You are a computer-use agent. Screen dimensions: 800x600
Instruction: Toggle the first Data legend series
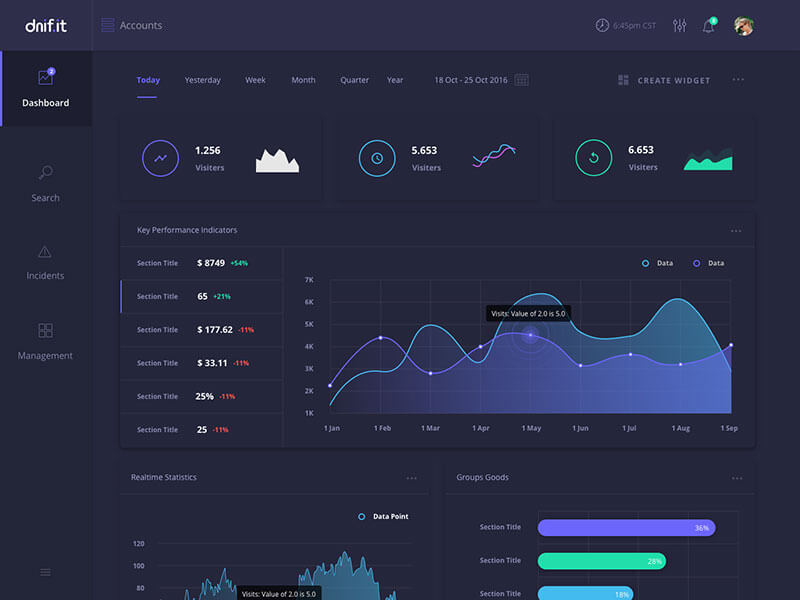(646, 263)
